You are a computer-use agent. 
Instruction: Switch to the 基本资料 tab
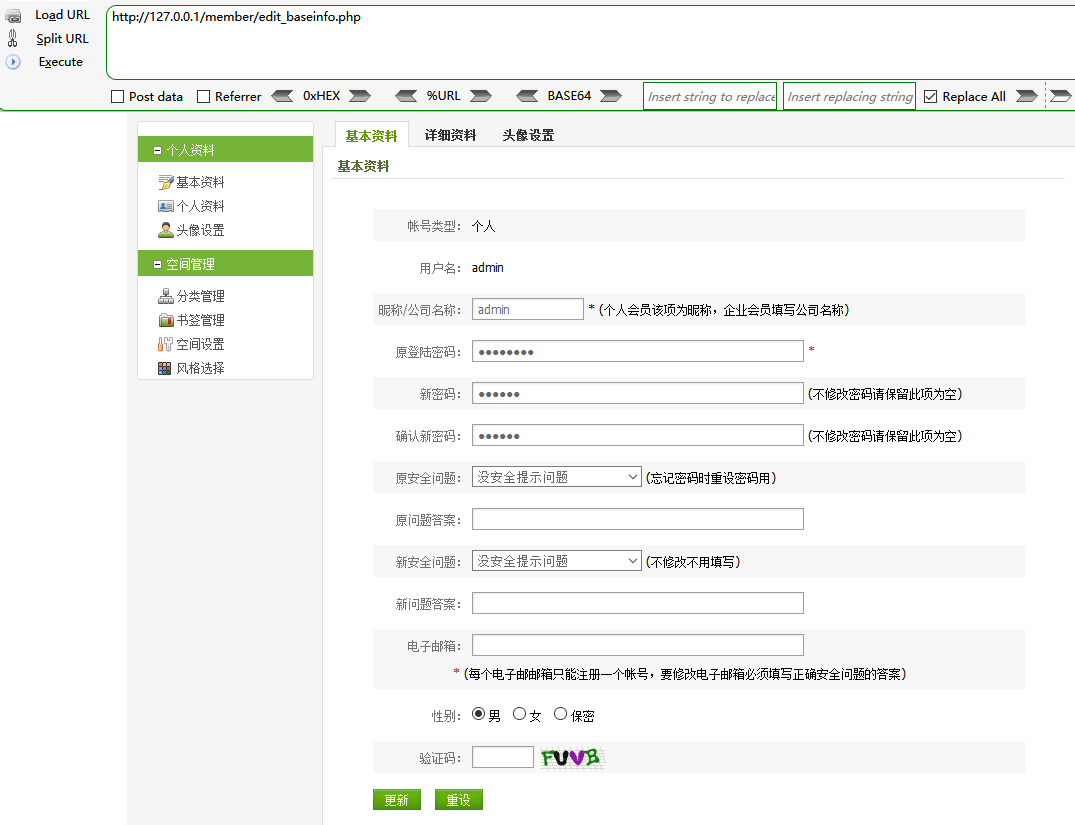coord(371,136)
